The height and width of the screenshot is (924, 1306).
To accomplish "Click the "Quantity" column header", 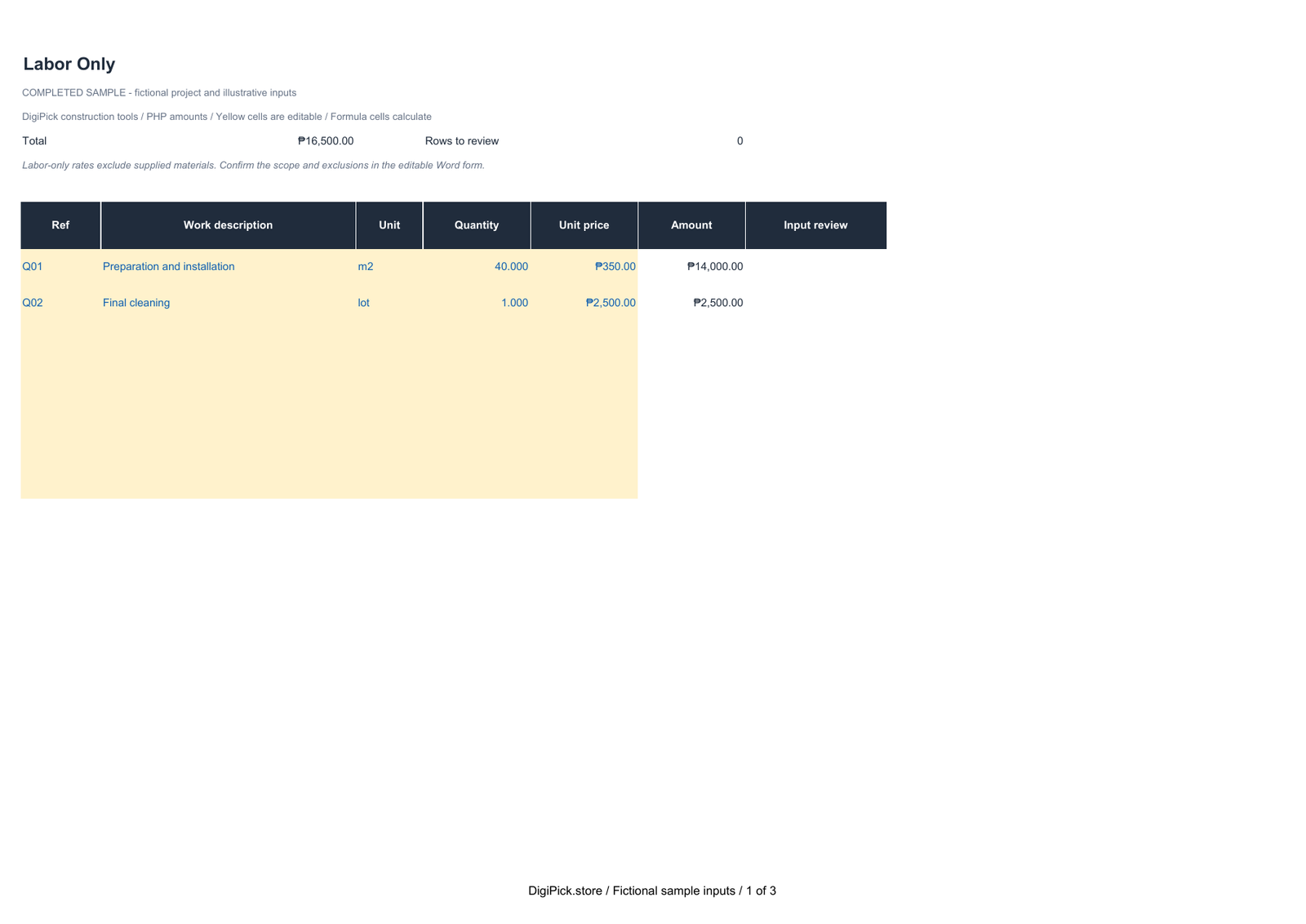I will point(477,225).
